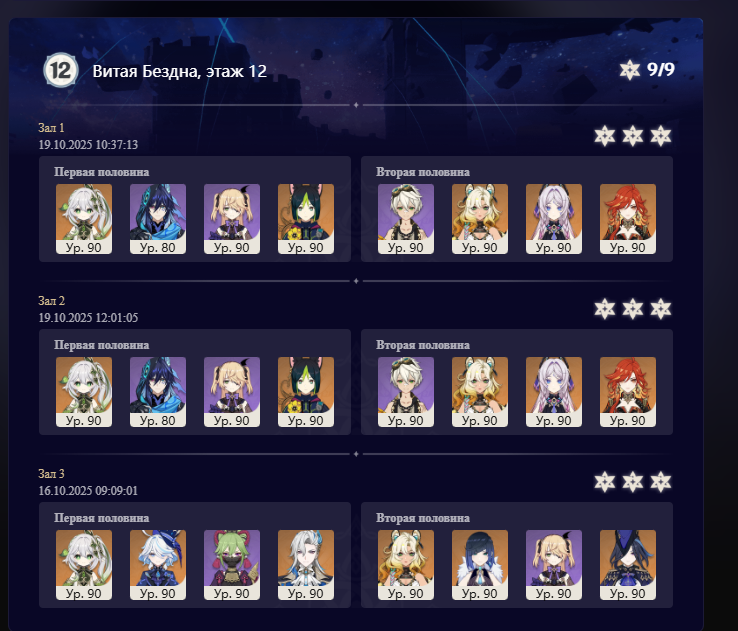Click Kuki Shinobu portrait in Зал 3
The width and height of the screenshot is (738, 631).
click(x=232, y=565)
